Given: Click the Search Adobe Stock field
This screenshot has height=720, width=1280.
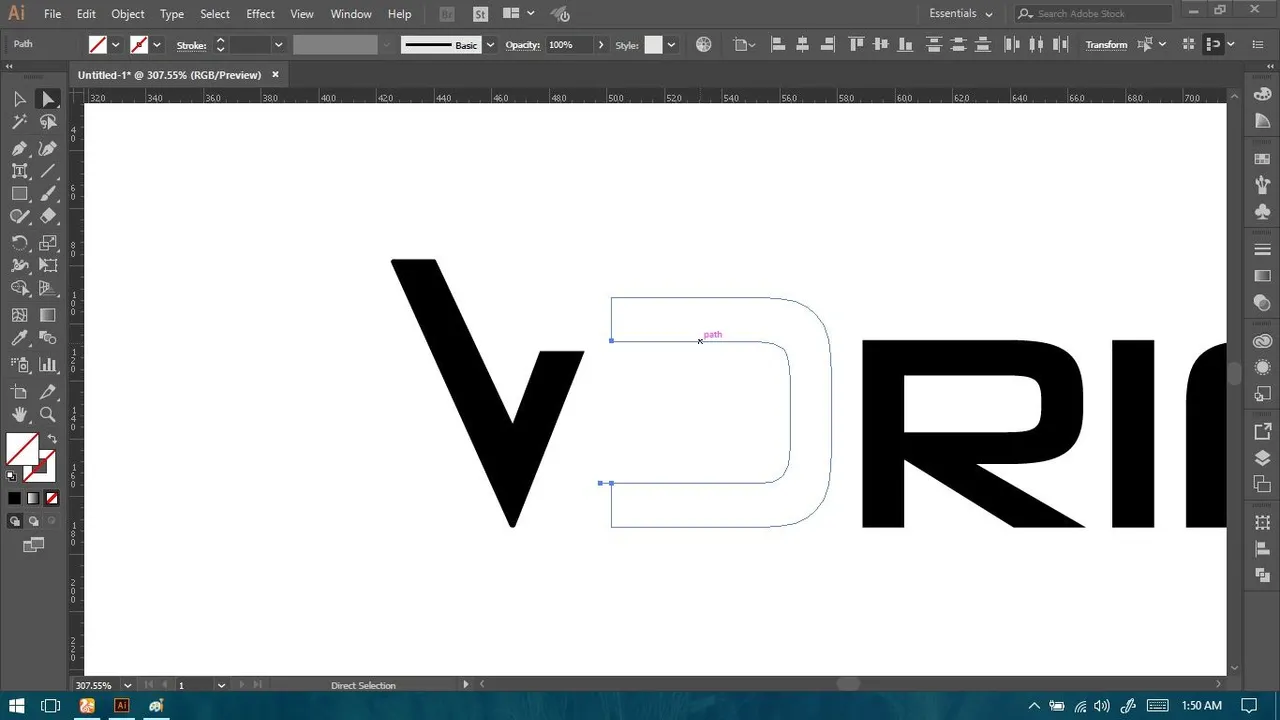Looking at the screenshot, I should (1094, 14).
